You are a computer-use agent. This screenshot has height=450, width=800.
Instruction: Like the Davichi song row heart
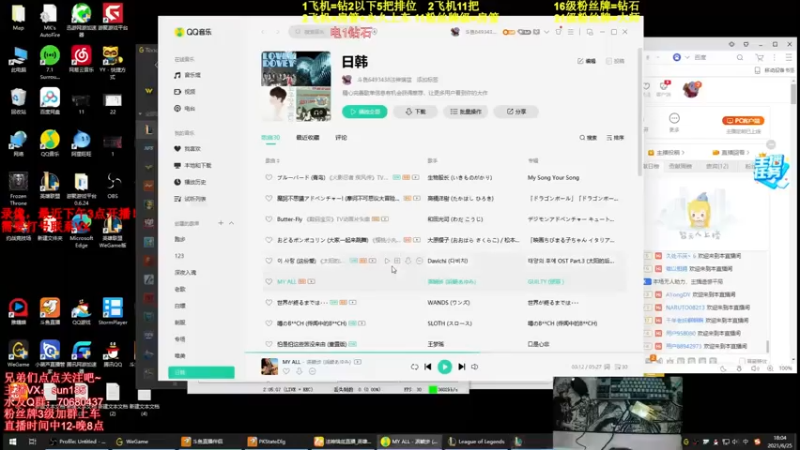click(269, 261)
